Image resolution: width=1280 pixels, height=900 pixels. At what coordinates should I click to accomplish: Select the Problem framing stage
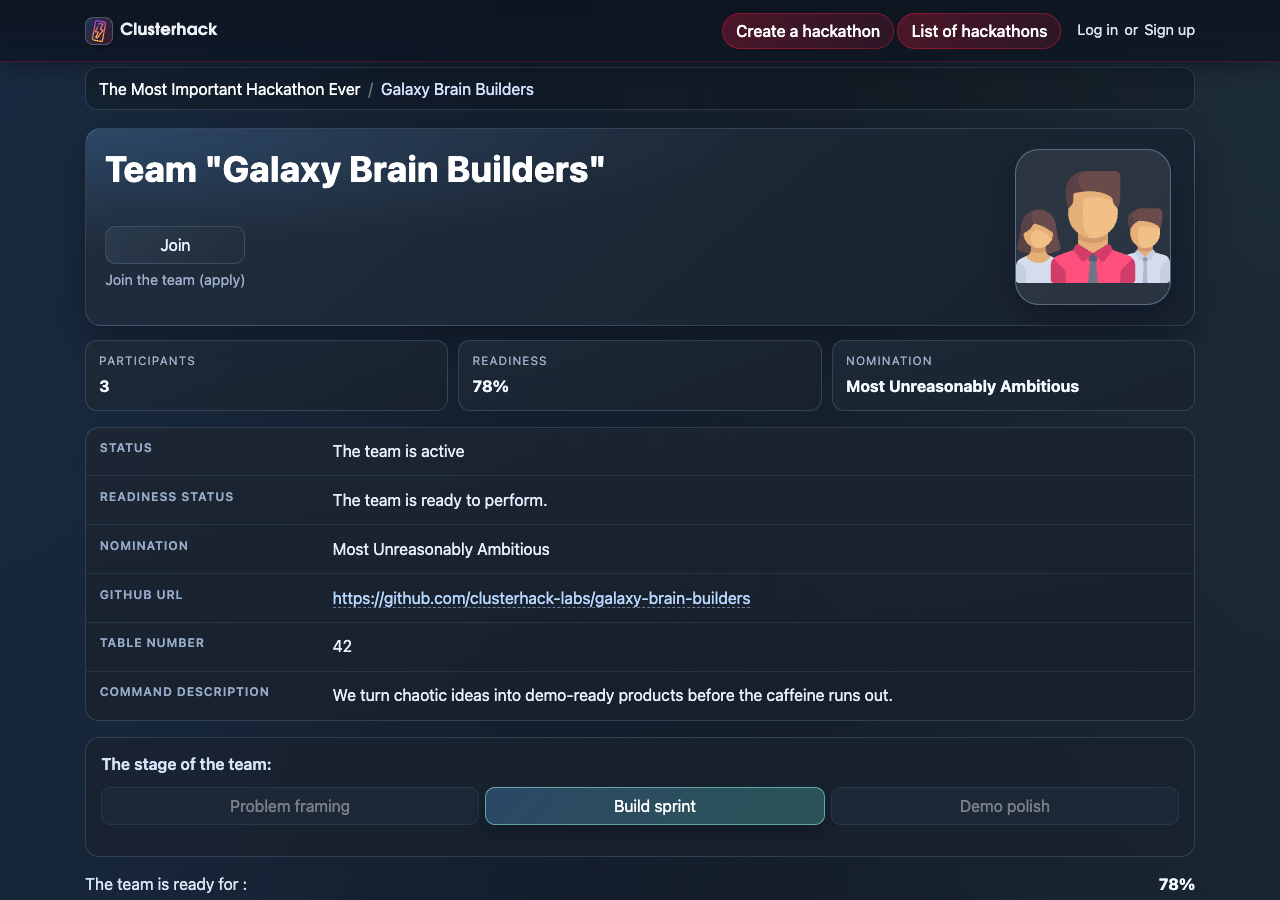[290, 806]
